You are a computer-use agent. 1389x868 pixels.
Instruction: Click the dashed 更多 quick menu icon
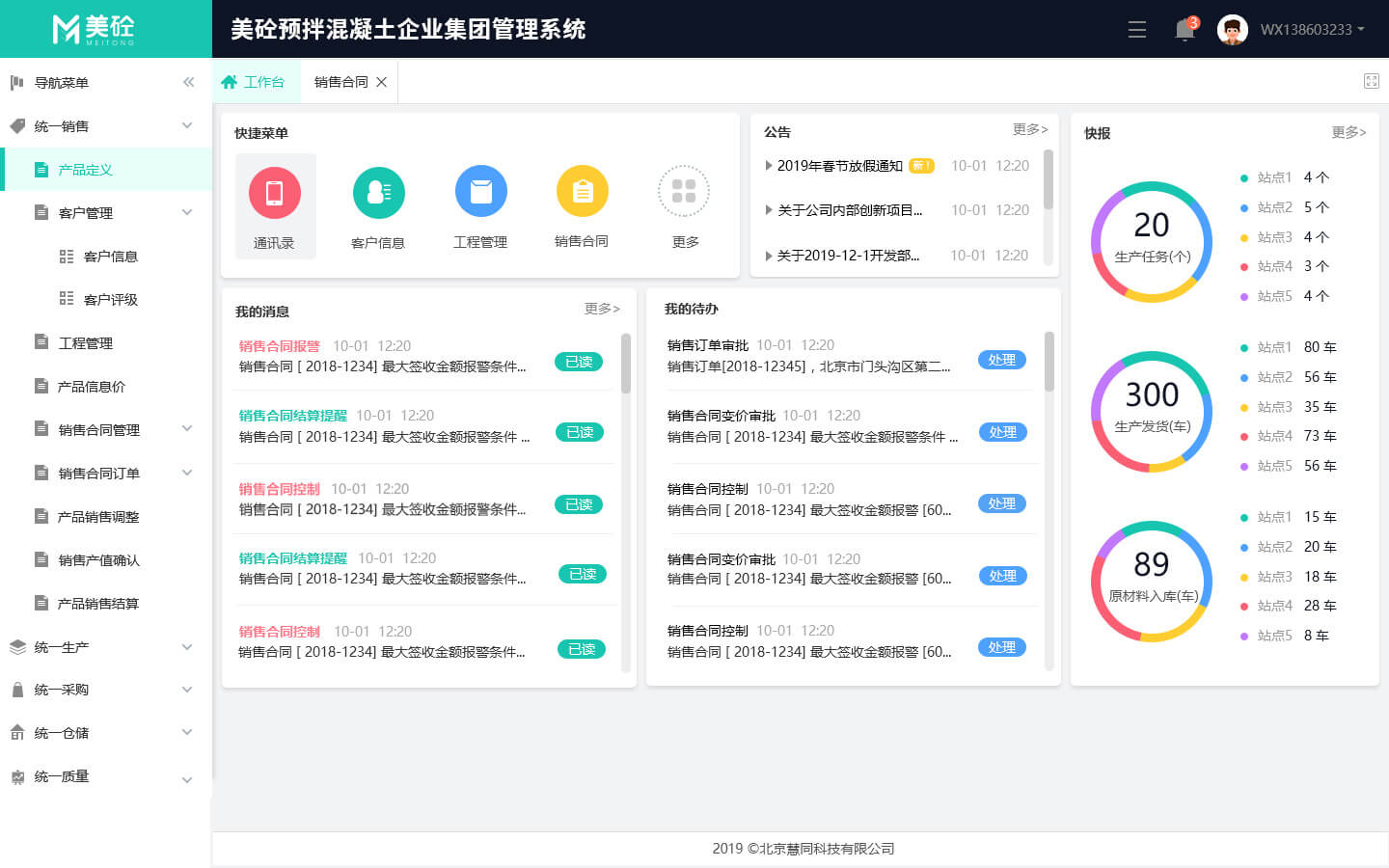pos(684,192)
